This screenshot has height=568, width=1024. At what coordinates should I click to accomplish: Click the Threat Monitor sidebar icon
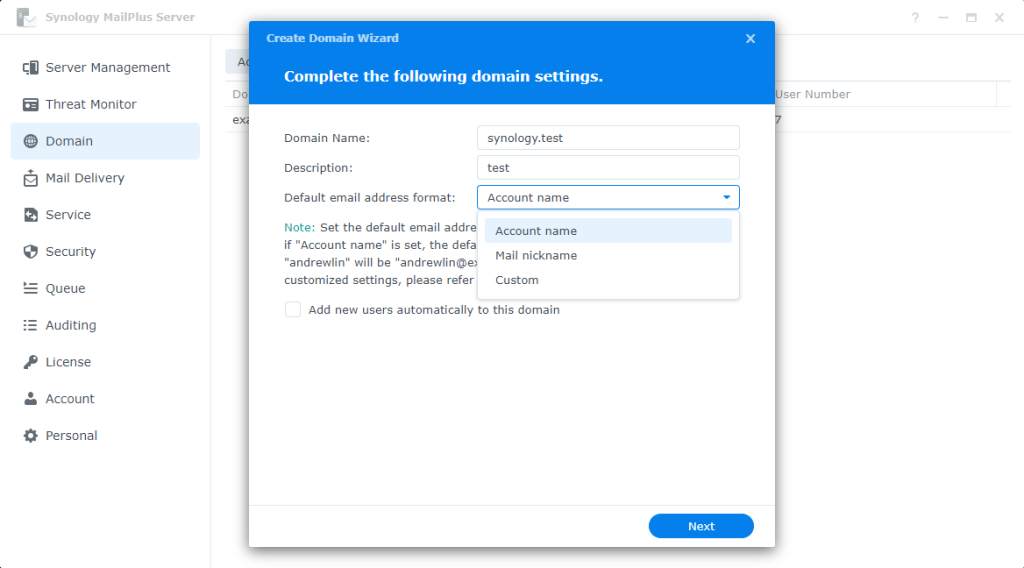click(x=30, y=104)
